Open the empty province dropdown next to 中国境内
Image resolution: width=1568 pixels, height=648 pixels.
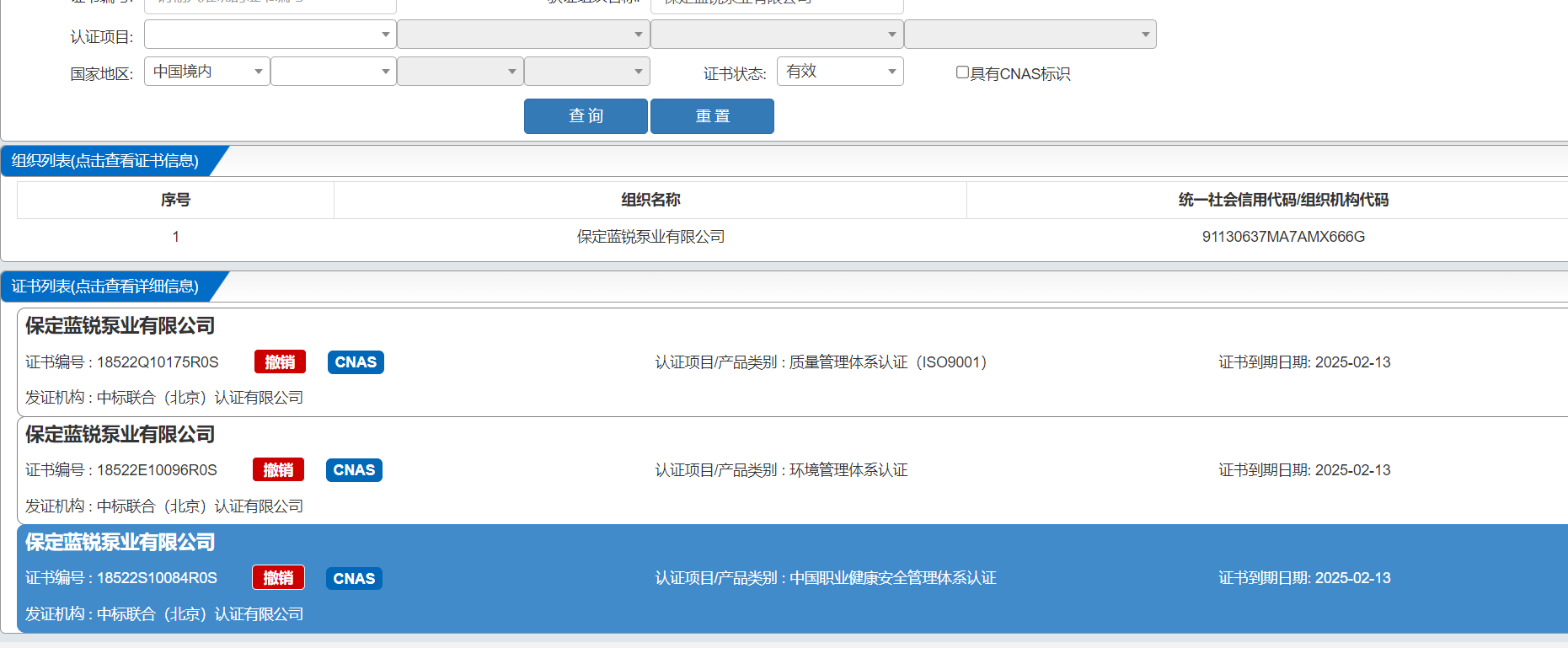[334, 72]
